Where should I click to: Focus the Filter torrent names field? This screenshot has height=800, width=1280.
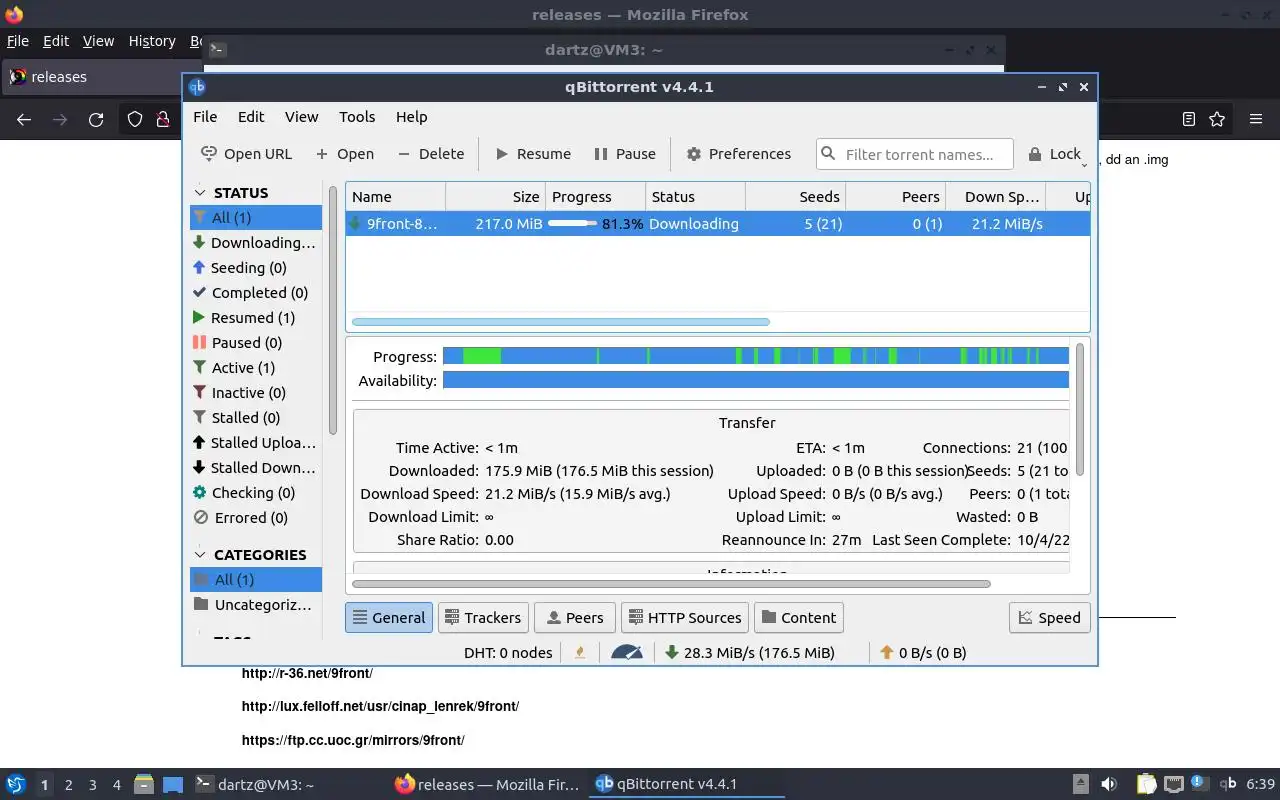pyautogui.click(x=915, y=154)
